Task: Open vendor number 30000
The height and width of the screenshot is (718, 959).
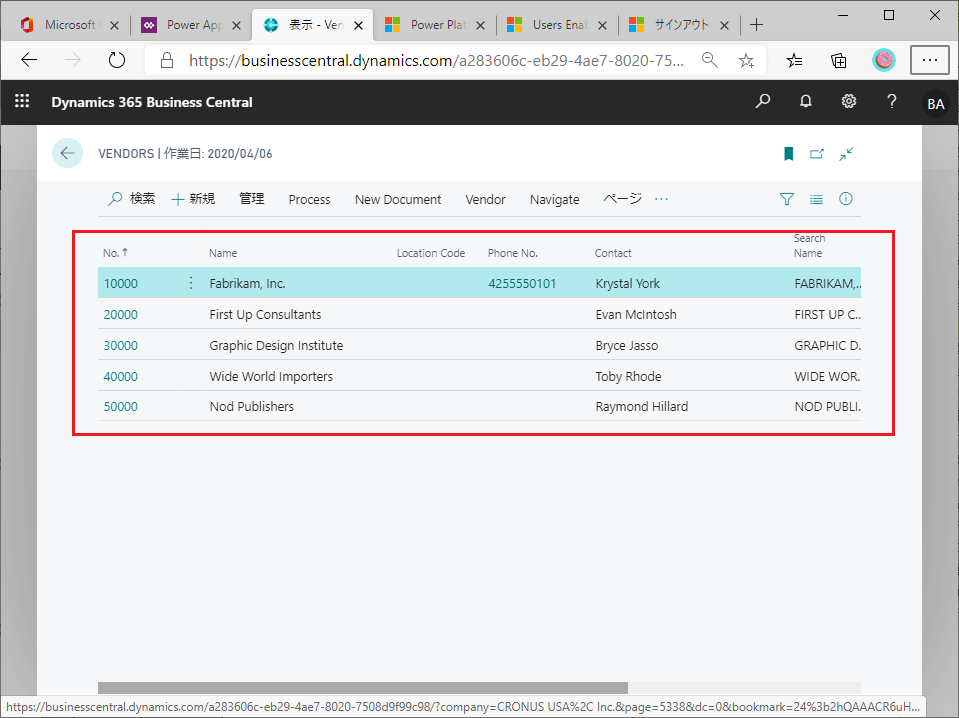Action: [x=120, y=346]
